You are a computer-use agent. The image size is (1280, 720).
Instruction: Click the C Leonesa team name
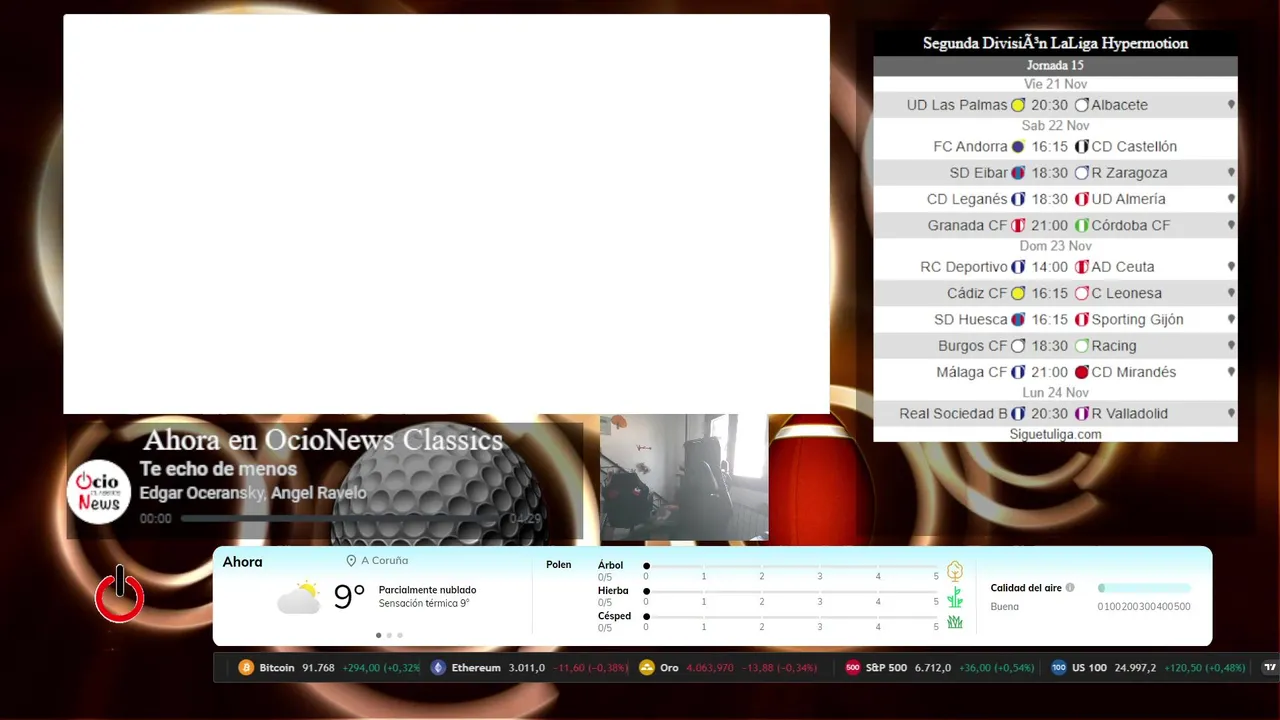pos(1126,293)
